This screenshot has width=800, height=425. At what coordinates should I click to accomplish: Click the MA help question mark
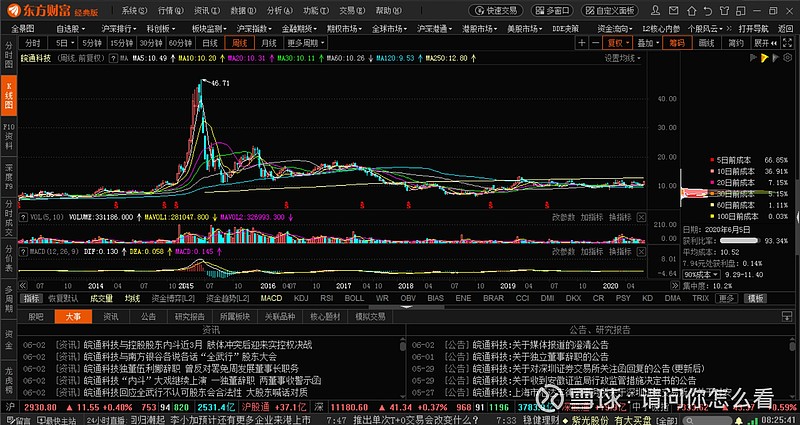point(113,58)
